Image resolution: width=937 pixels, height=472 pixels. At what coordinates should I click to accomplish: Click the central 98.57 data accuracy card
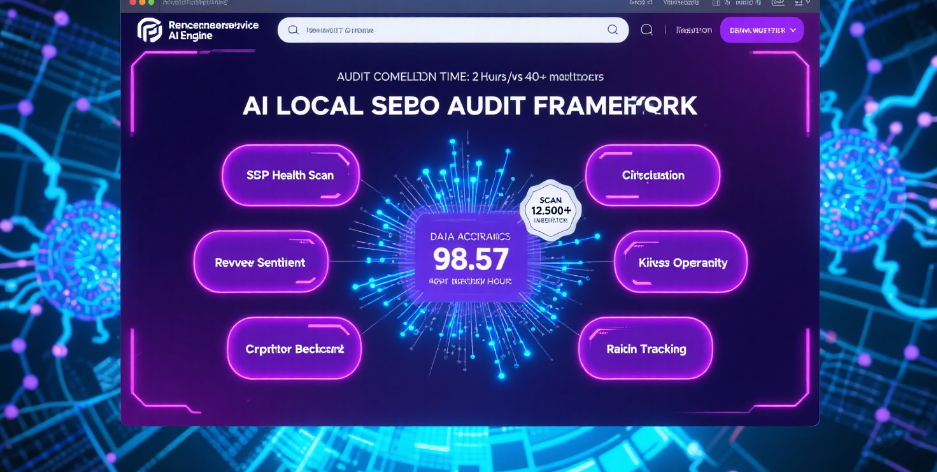[x=471, y=256]
